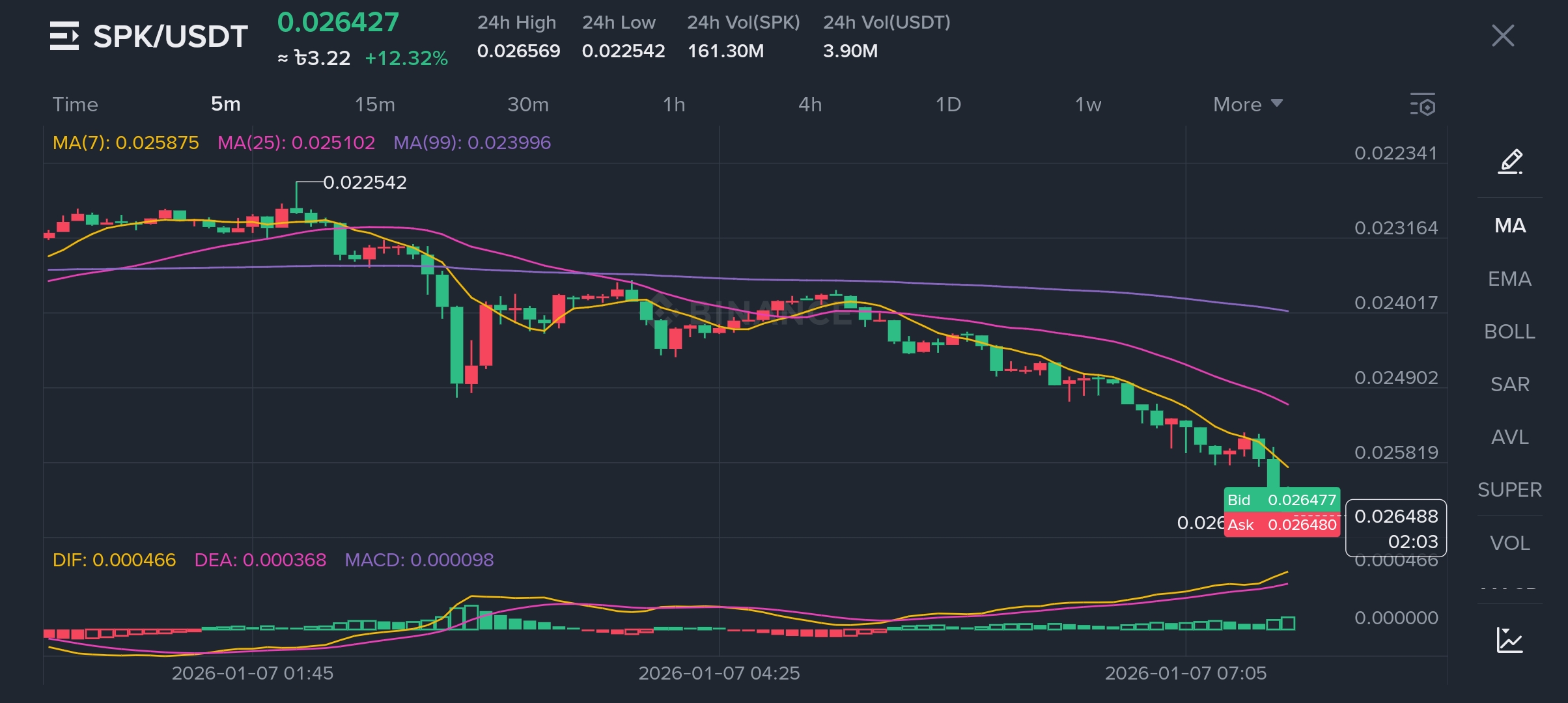
Task: Expand the More timeframes dropdown
Action: (x=1247, y=104)
